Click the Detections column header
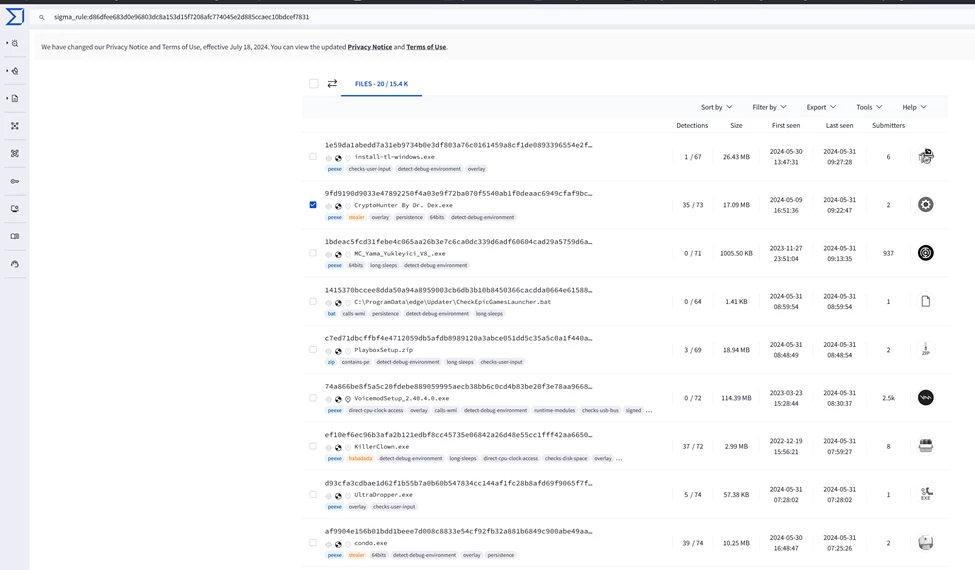 (x=692, y=126)
